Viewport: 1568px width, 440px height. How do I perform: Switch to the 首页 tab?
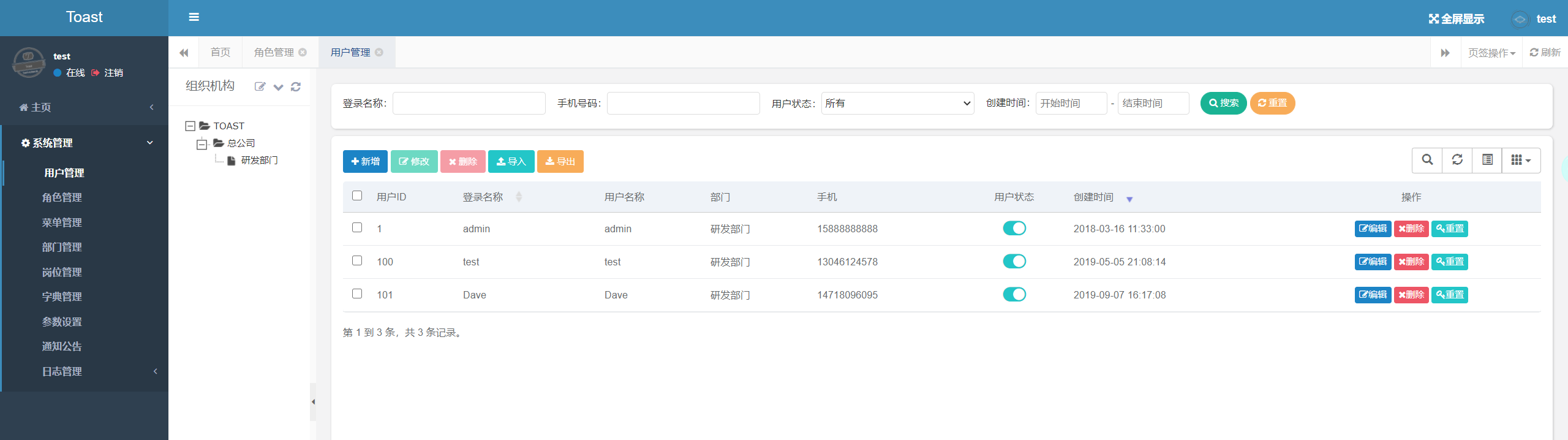pos(221,53)
